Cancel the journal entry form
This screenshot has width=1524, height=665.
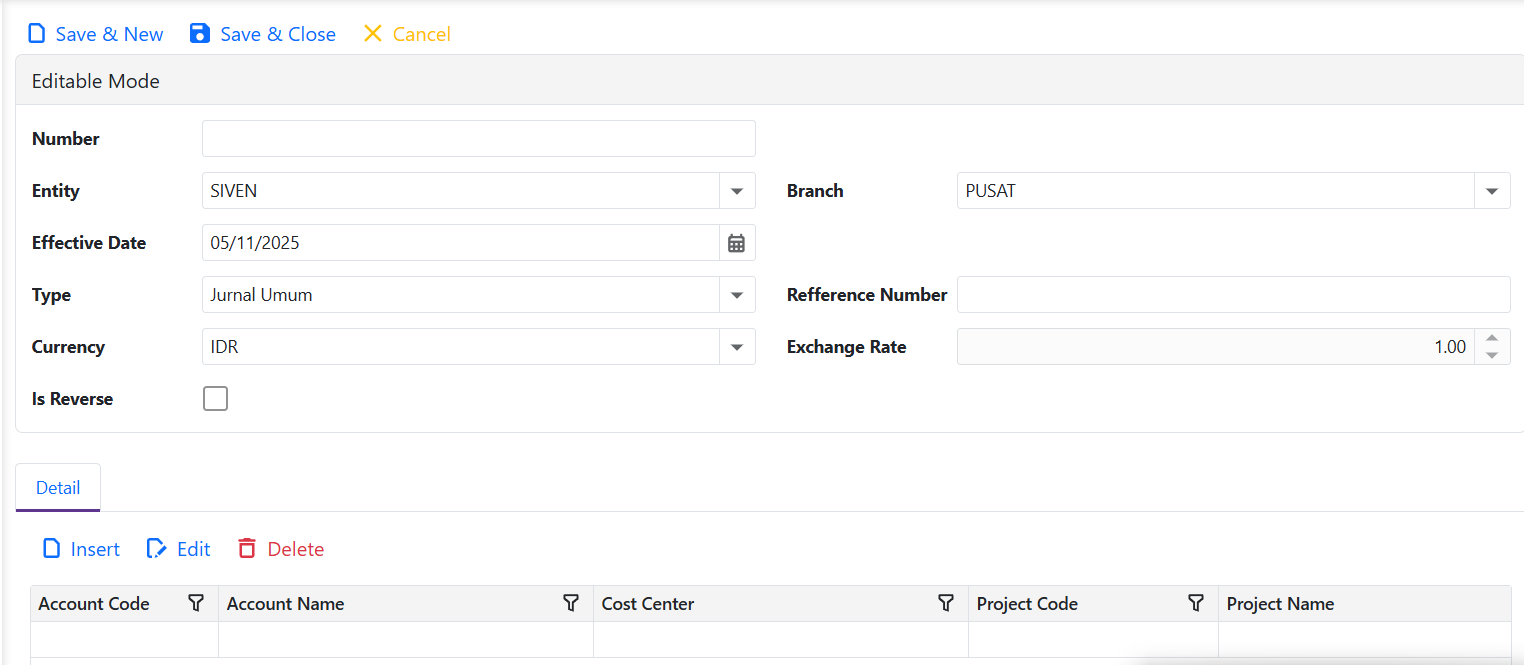[407, 34]
